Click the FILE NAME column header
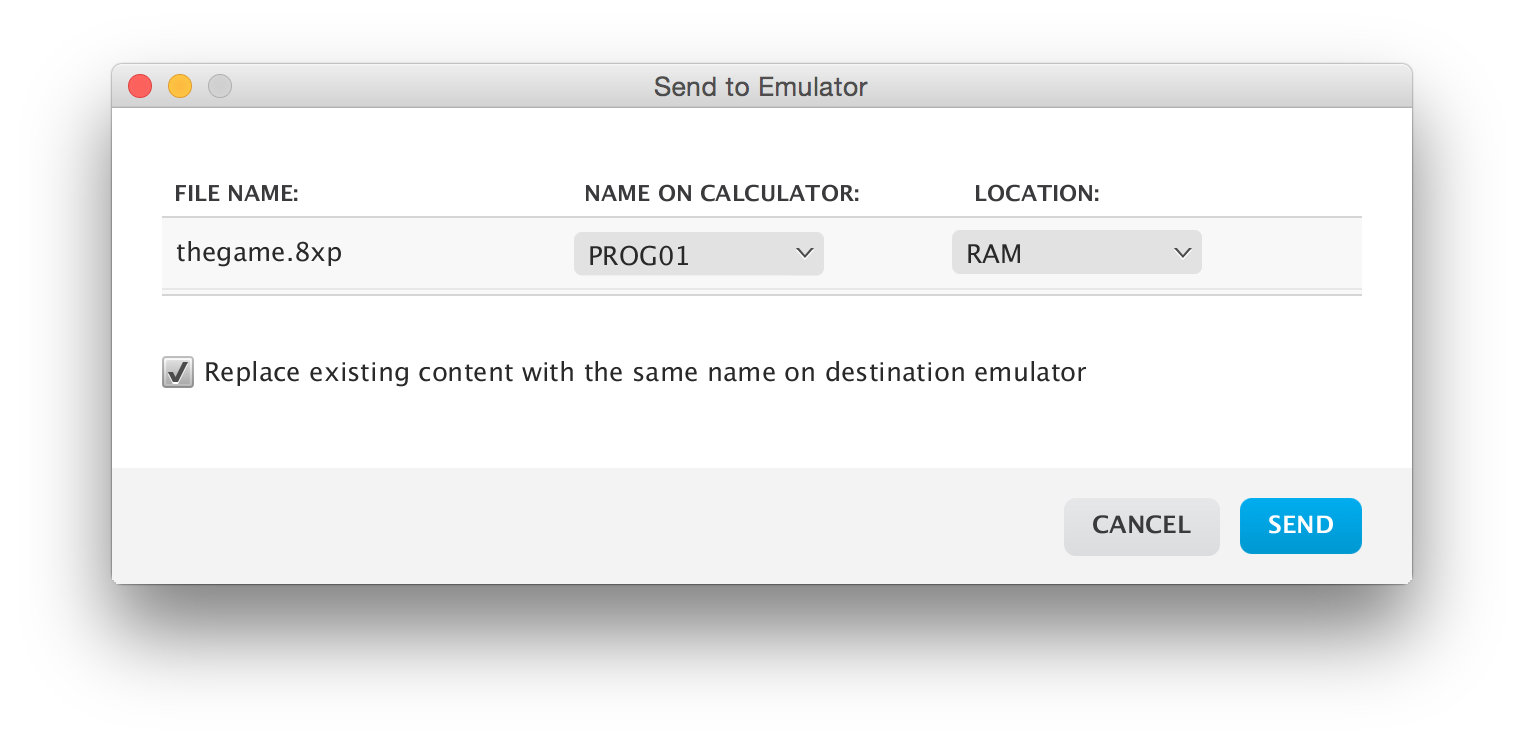The image size is (1524, 744). click(x=237, y=194)
